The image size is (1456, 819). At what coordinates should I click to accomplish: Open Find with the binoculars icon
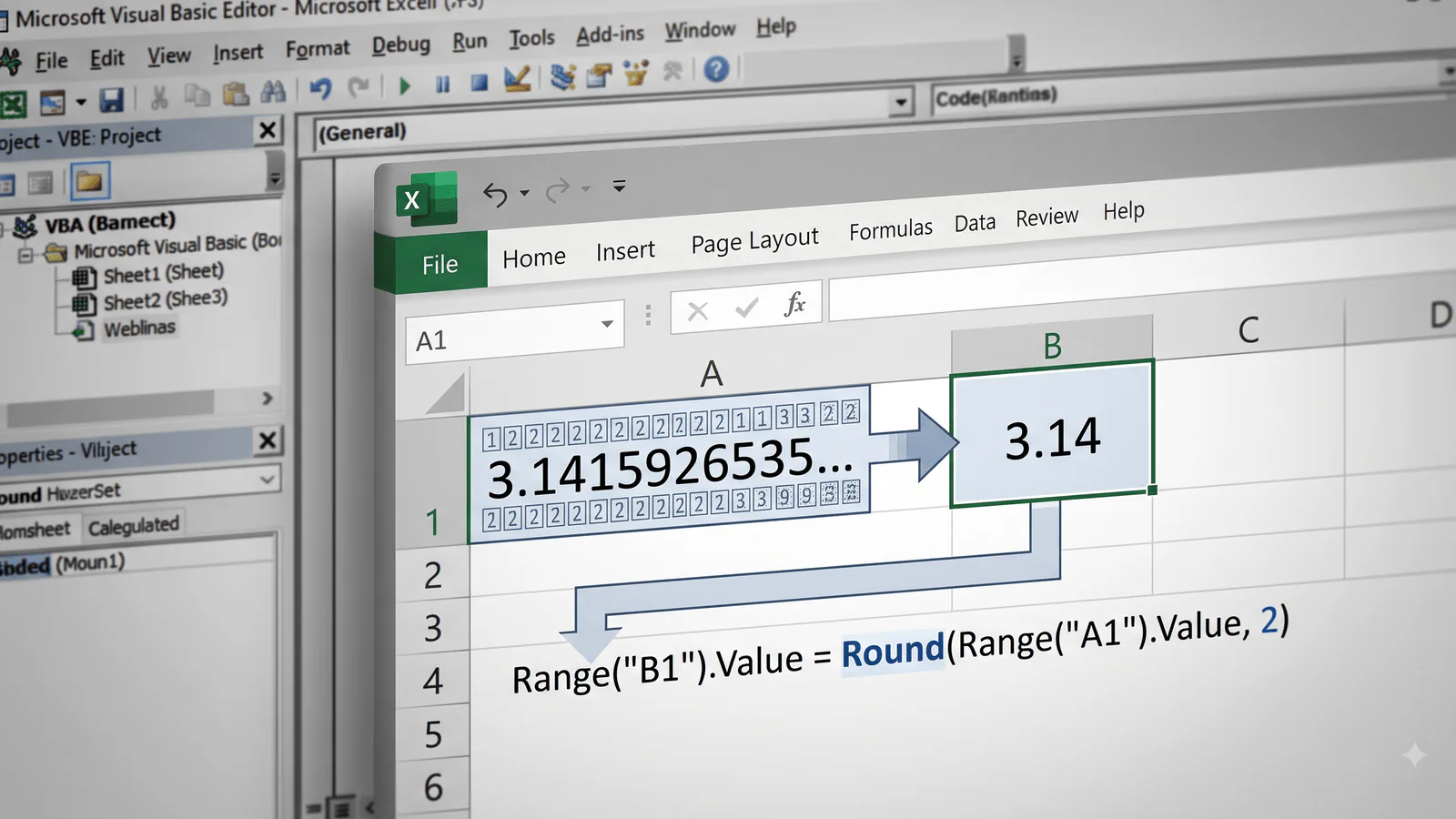tap(273, 91)
